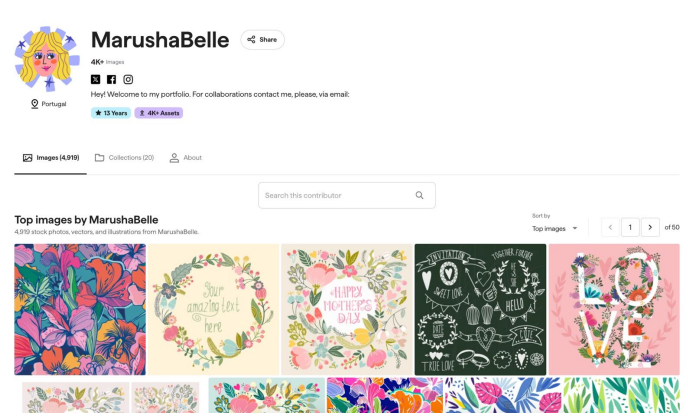This screenshot has width=688, height=419.
Task: Go to previous page arrow
Action: pyautogui.click(x=610, y=227)
